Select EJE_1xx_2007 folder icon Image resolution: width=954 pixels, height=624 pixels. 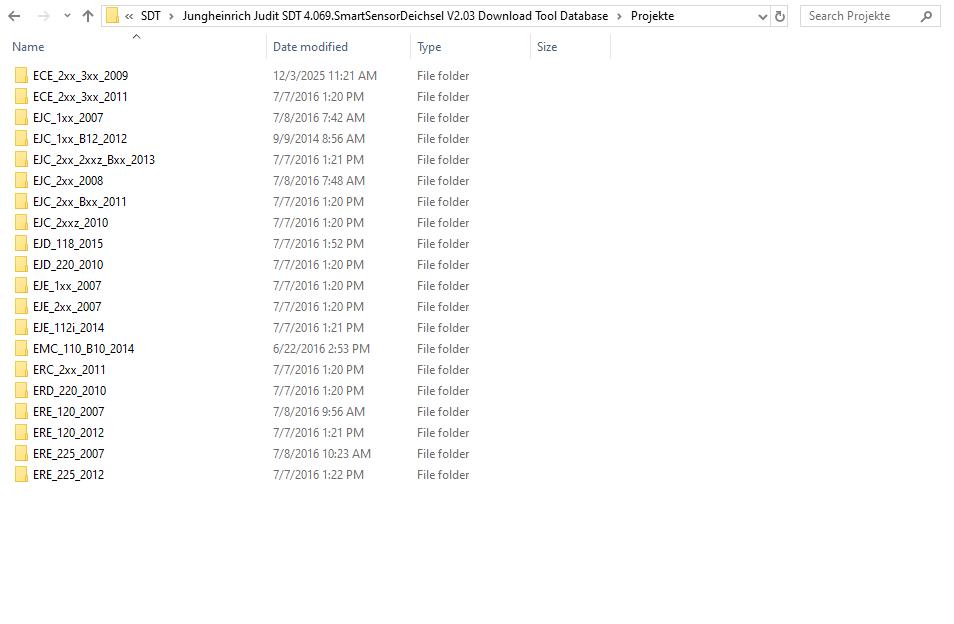pos(21,285)
